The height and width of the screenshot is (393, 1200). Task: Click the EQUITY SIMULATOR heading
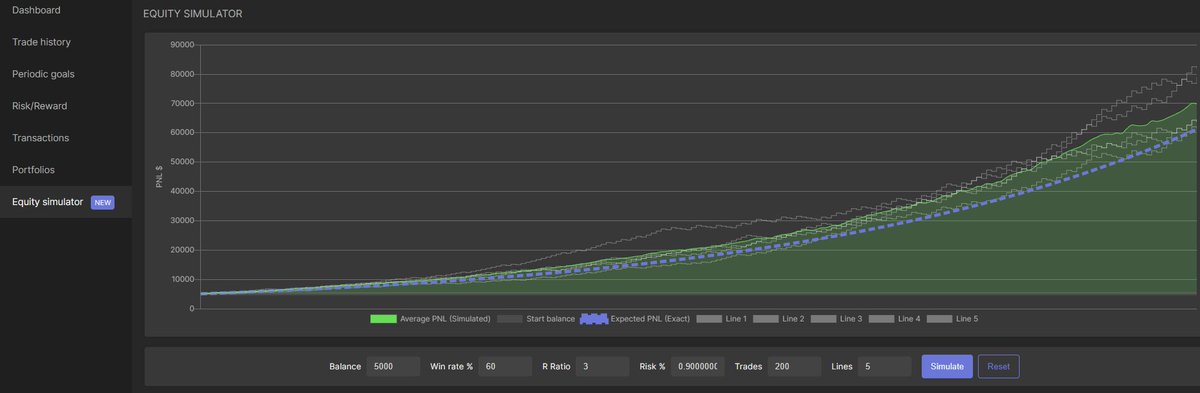[193, 14]
